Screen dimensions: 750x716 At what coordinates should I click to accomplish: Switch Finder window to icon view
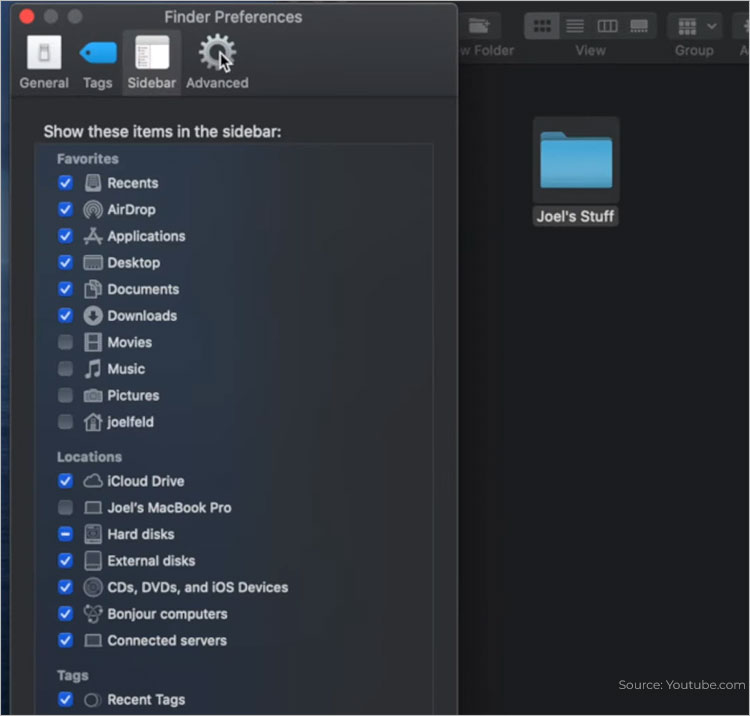[x=542, y=25]
